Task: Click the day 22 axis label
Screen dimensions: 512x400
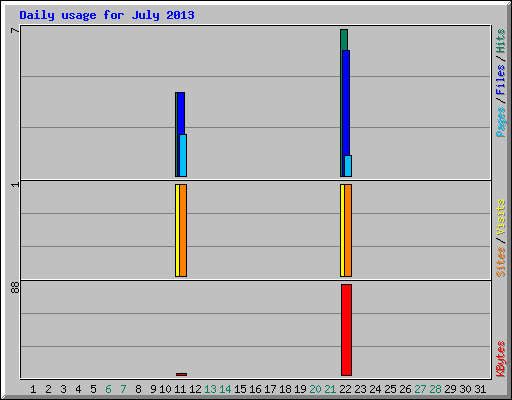Action: 345,389
